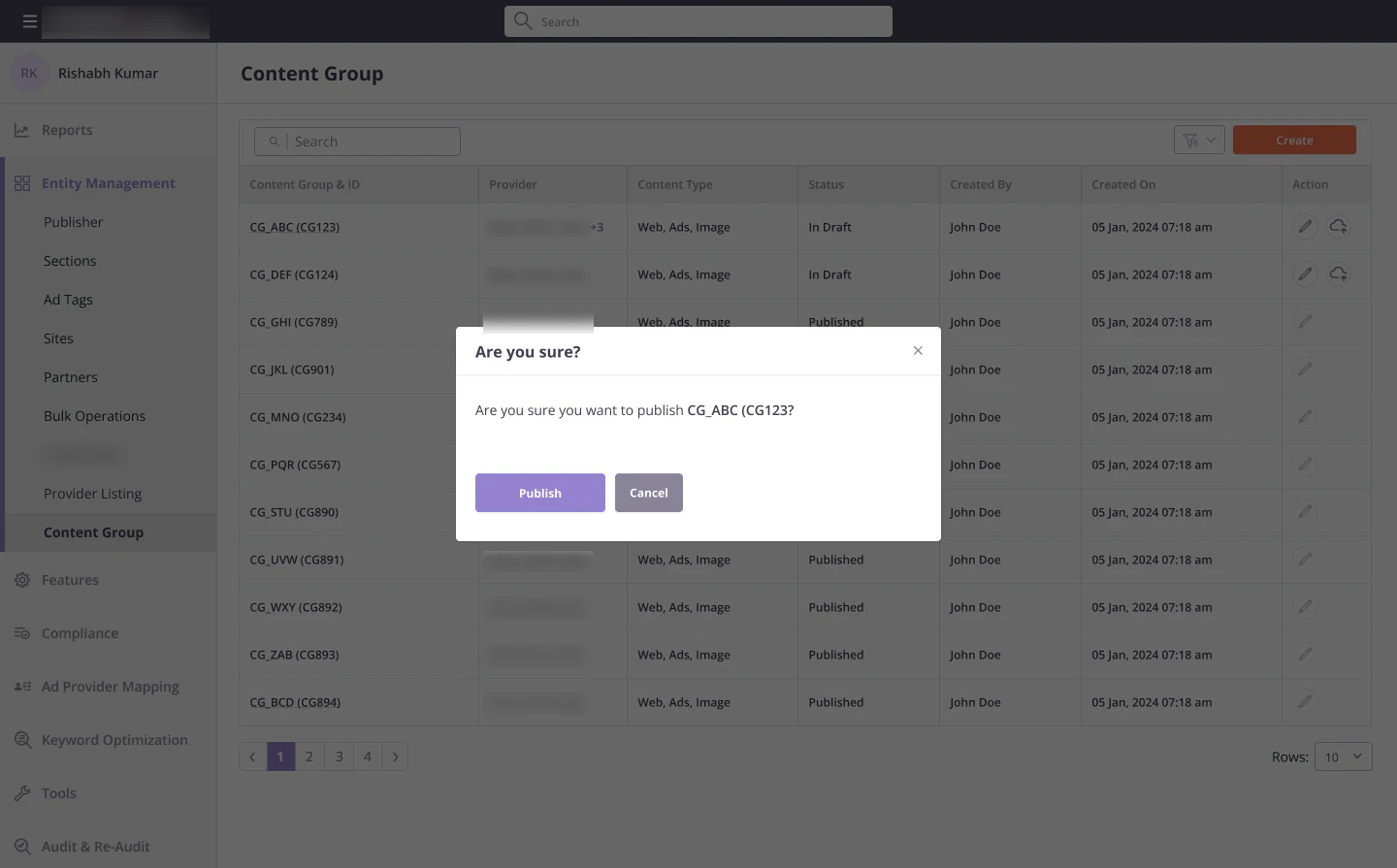Click edit pencil for CG_UVW row
This screenshot has width=1397, height=868.
point(1306,560)
